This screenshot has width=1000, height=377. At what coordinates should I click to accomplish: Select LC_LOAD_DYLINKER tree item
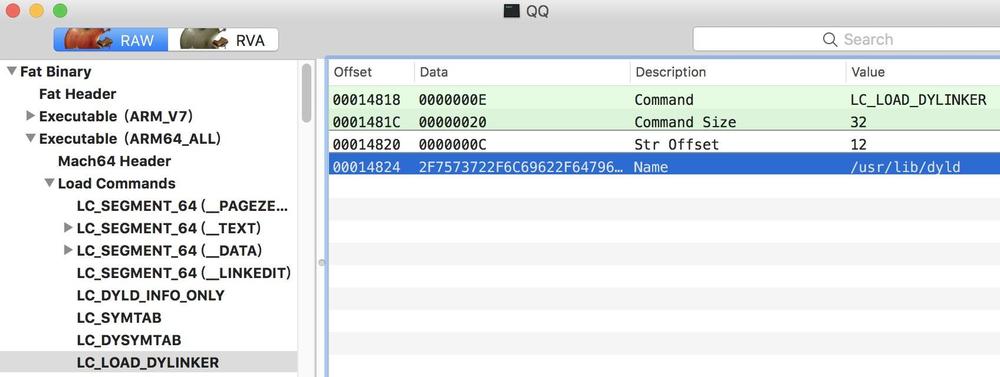click(x=147, y=362)
